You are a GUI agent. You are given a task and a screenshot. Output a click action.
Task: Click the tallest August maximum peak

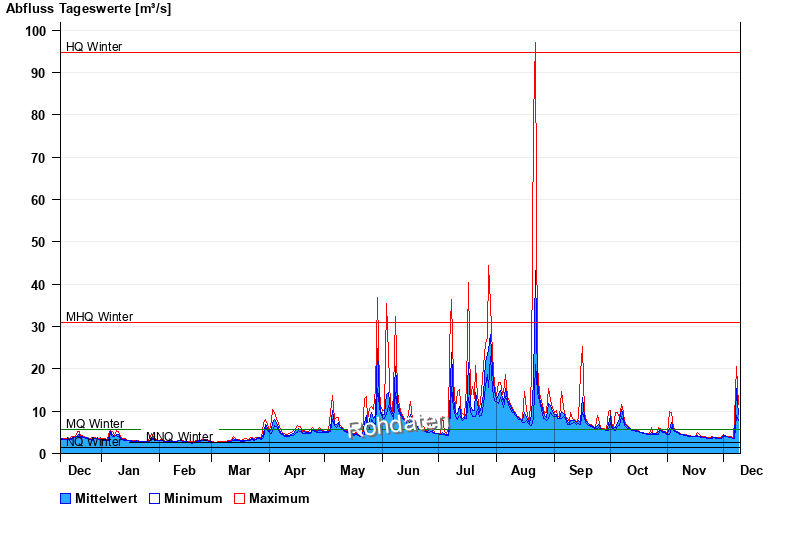click(535, 45)
